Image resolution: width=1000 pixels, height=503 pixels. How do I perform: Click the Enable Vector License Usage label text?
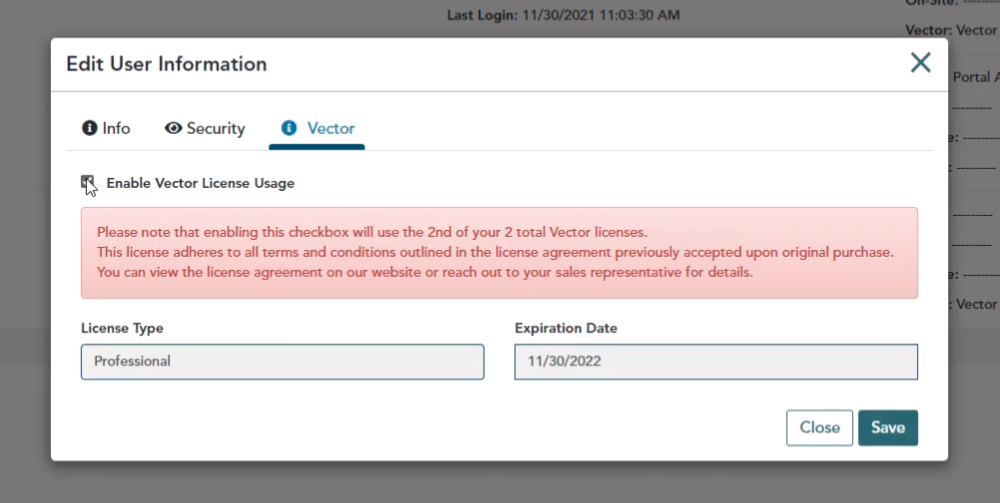[200, 183]
